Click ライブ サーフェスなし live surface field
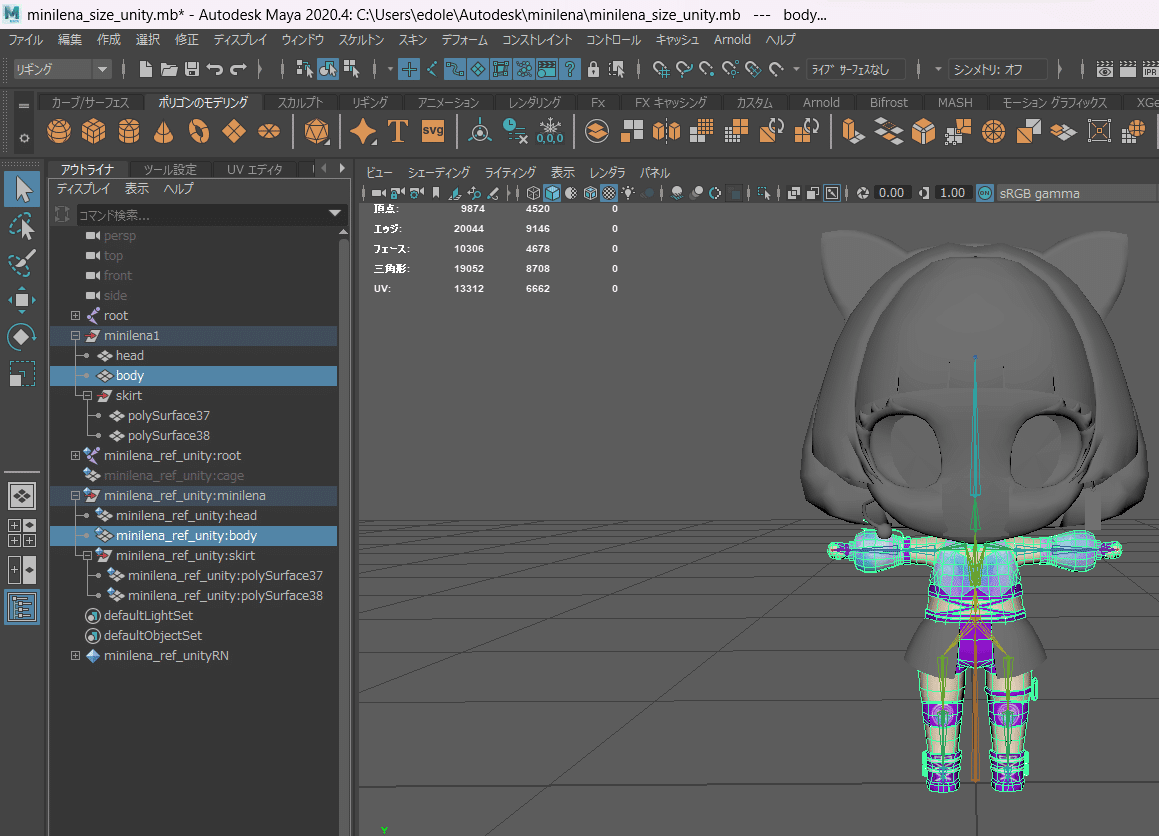1159x836 pixels. (856, 69)
